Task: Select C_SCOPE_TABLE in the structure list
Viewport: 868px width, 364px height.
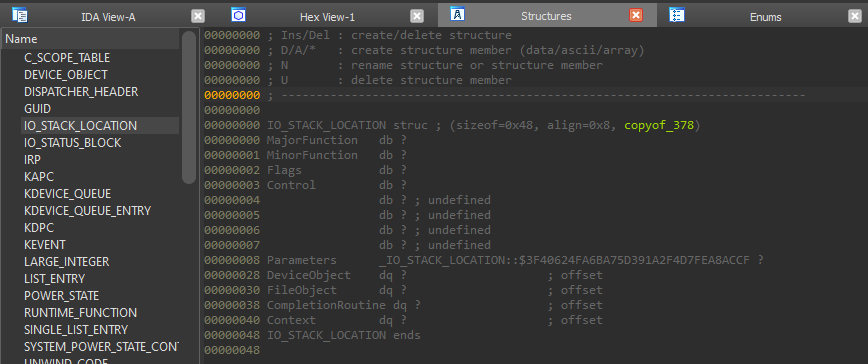Action: pyautogui.click(x=67, y=58)
